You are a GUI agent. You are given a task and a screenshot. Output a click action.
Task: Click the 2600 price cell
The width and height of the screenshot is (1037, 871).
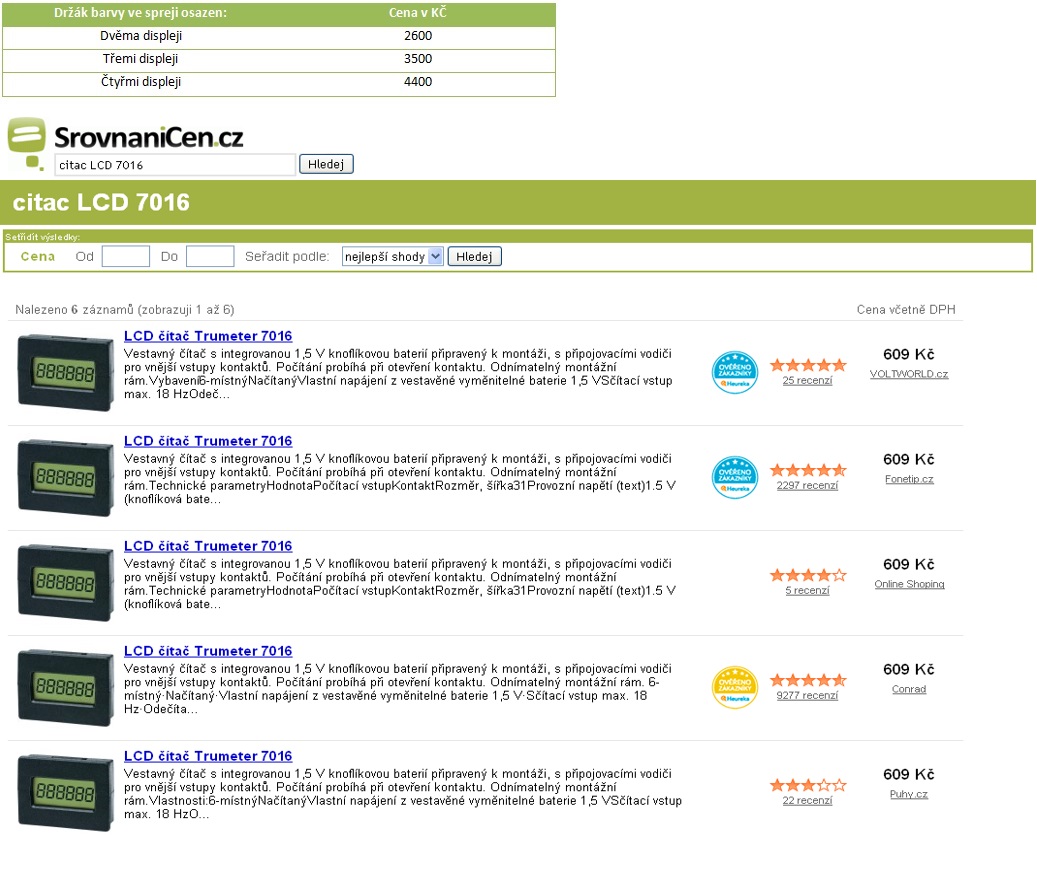tap(418, 36)
